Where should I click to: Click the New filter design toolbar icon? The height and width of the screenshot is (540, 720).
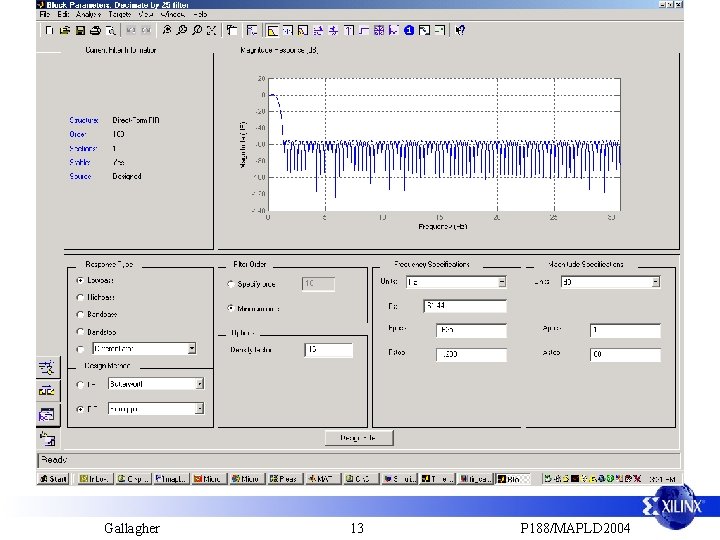point(47,30)
